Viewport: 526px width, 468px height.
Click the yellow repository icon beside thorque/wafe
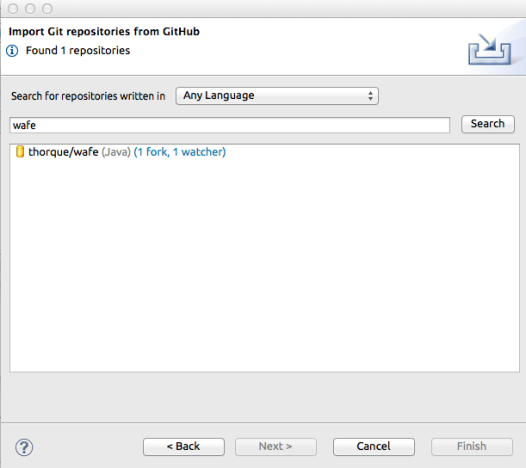tap(20, 152)
